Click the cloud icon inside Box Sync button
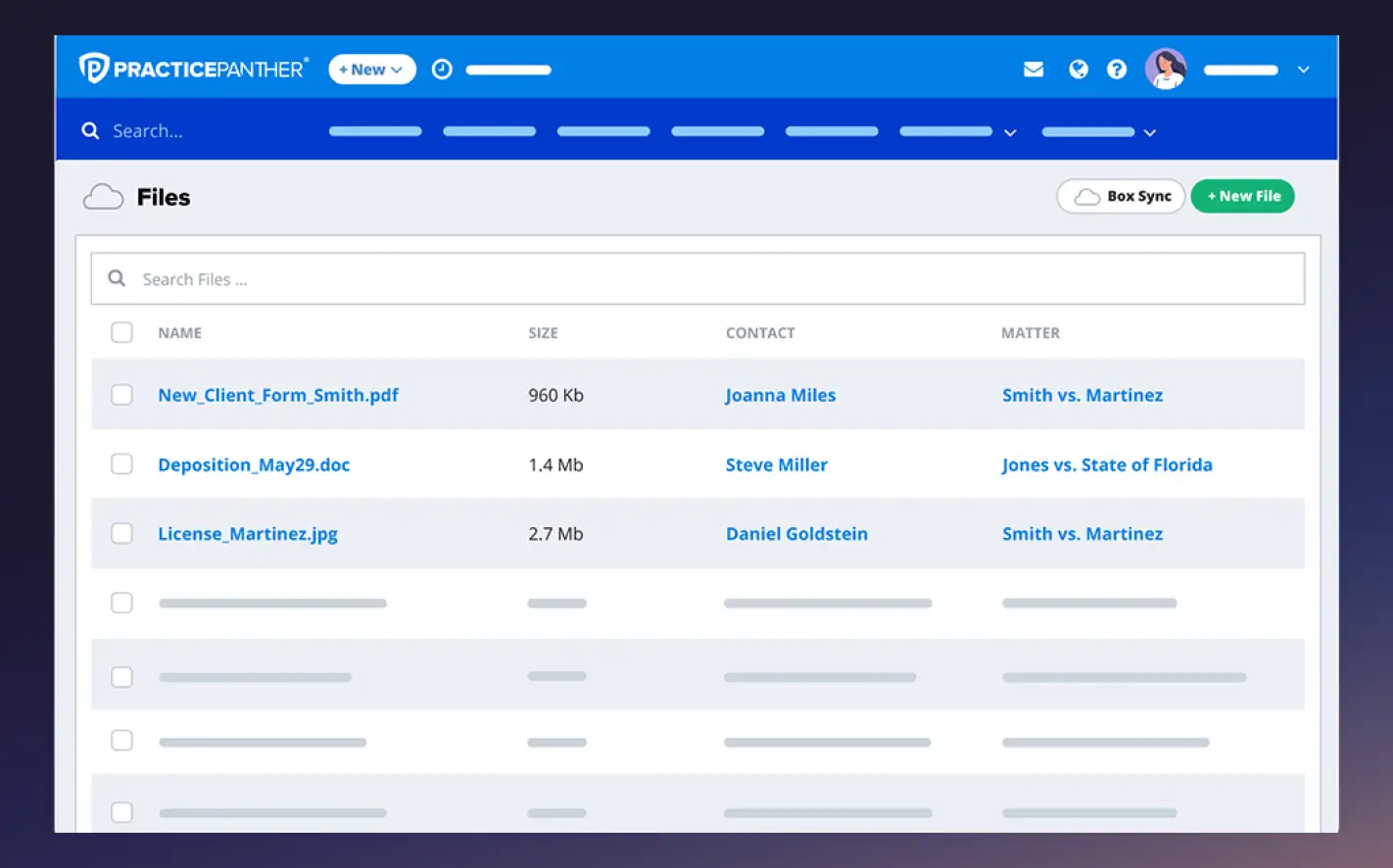1393x868 pixels. pos(1085,196)
